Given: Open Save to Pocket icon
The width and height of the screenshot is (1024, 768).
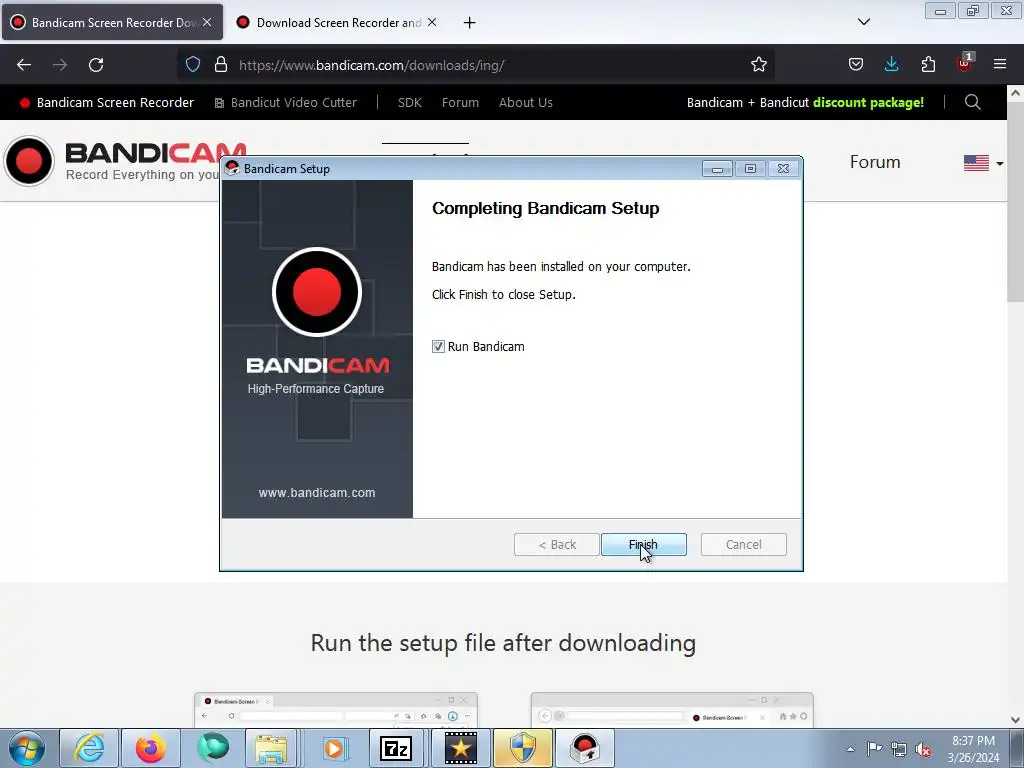Looking at the screenshot, I should [x=856, y=65].
